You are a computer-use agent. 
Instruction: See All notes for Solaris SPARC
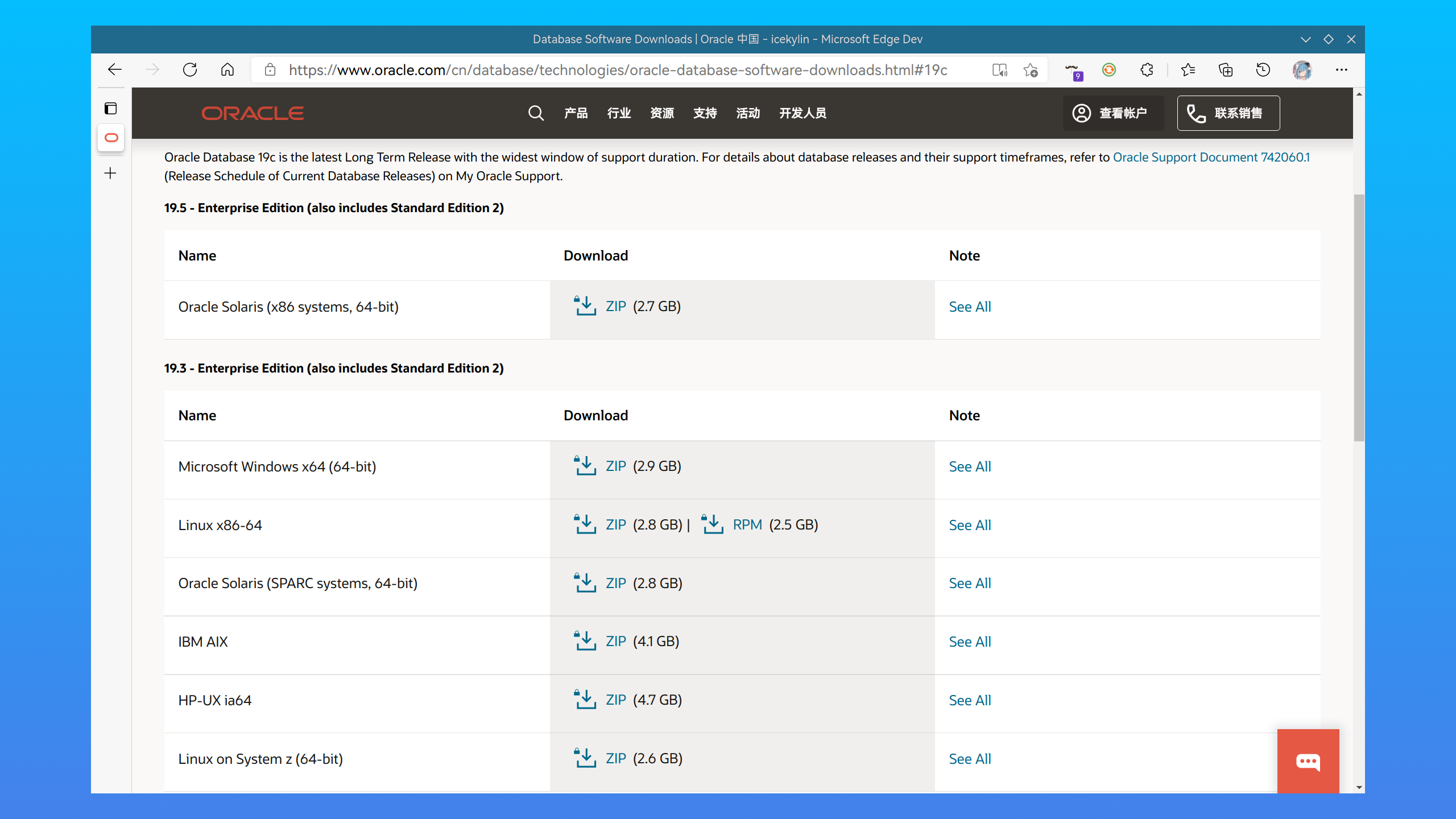(x=970, y=583)
